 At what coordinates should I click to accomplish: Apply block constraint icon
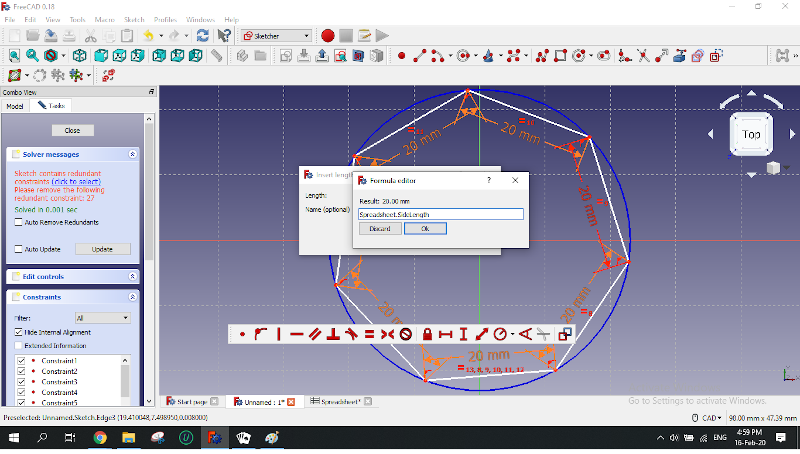coord(406,334)
